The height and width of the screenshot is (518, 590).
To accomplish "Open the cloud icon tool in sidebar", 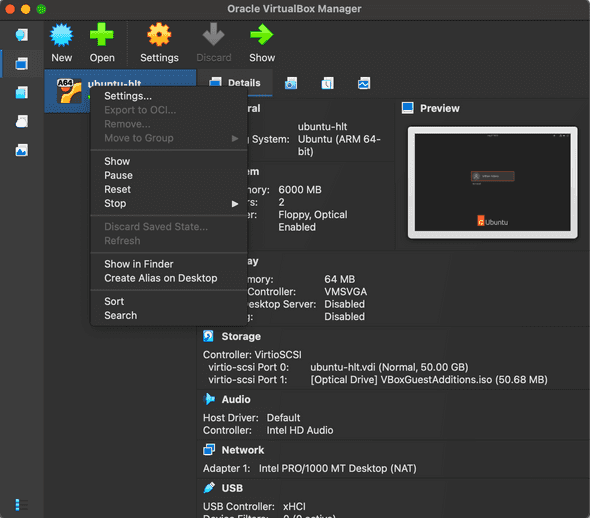I will point(22,121).
